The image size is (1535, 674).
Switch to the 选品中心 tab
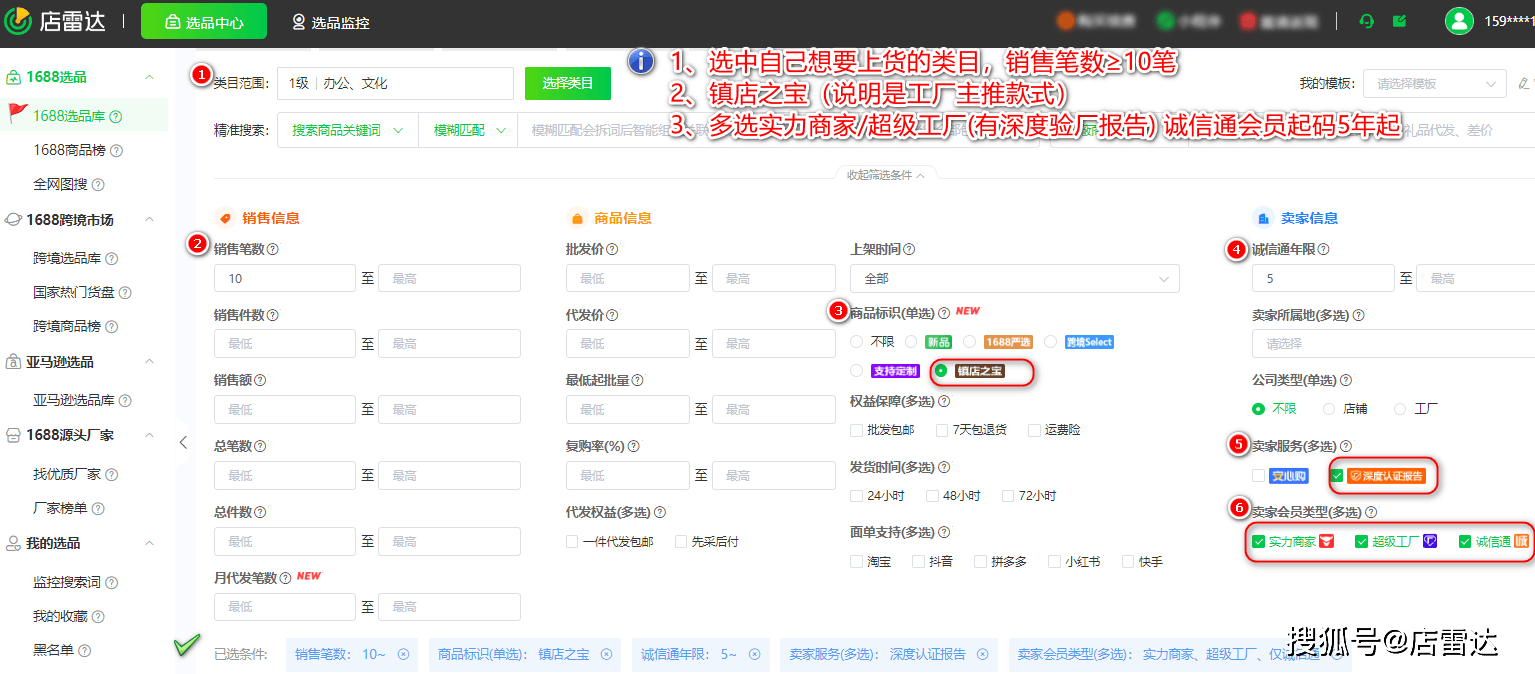[204, 21]
